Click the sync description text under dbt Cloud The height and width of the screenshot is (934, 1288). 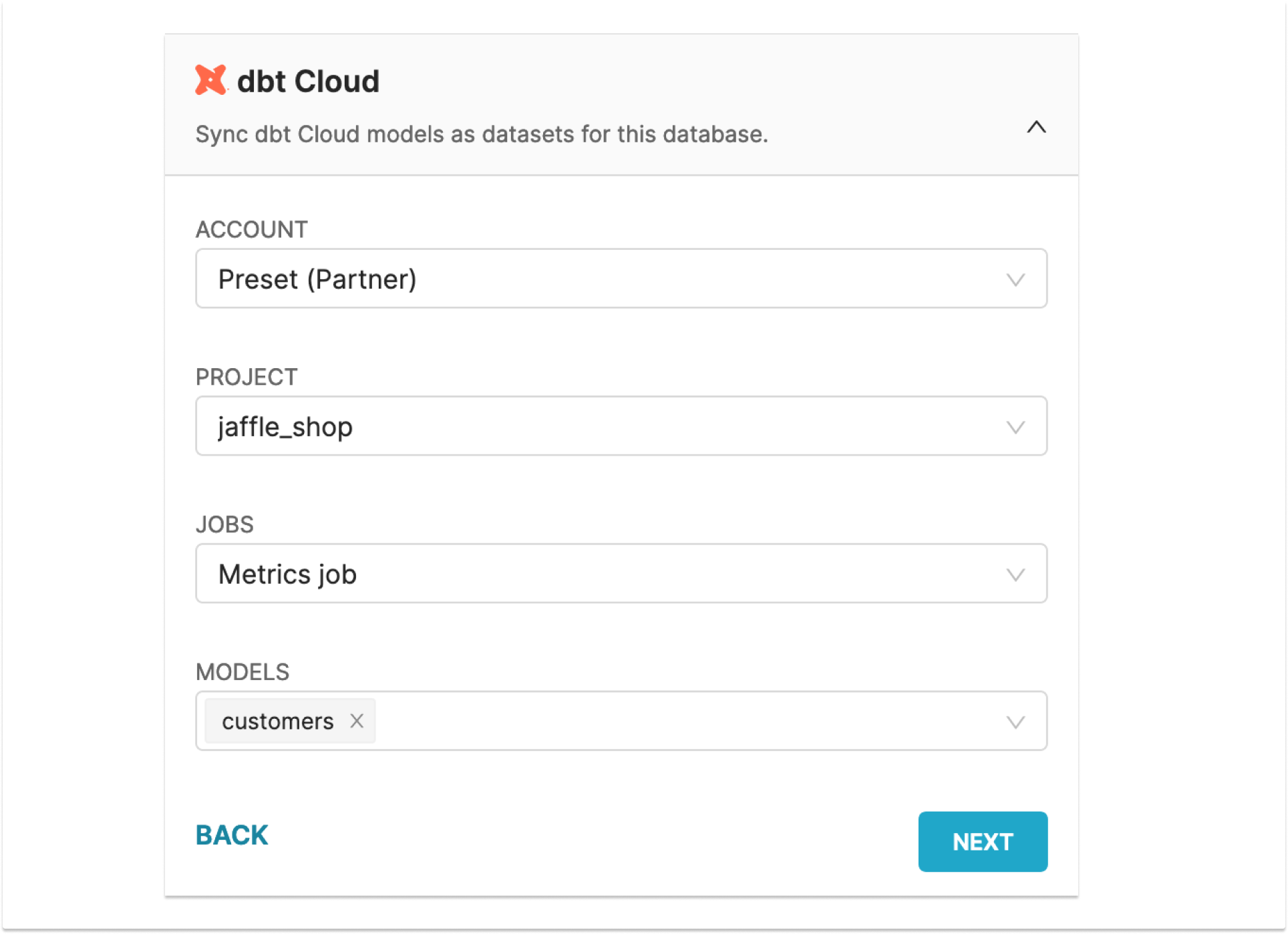[481, 134]
